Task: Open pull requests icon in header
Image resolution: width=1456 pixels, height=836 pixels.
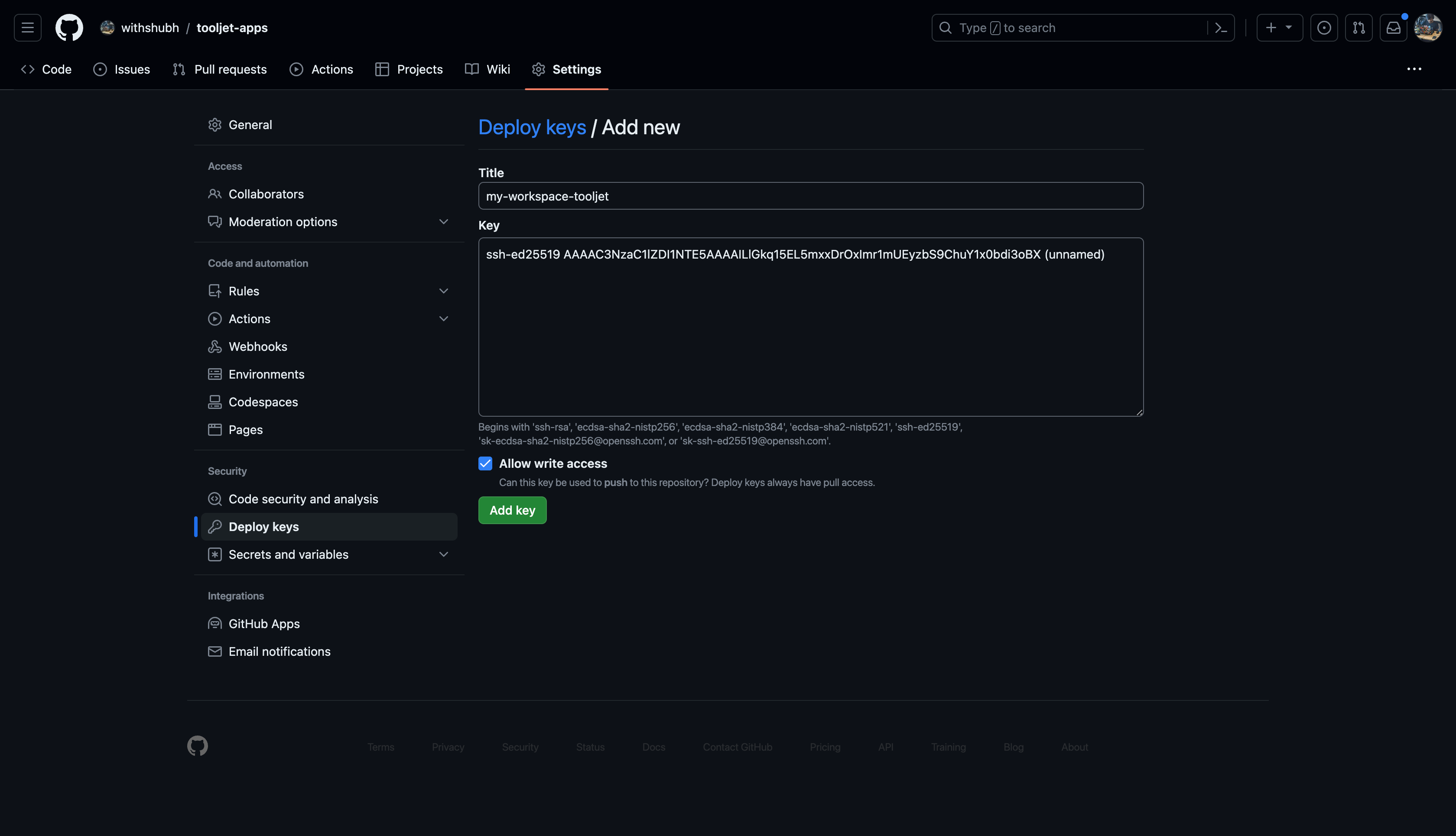Action: click(x=1358, y=28)
